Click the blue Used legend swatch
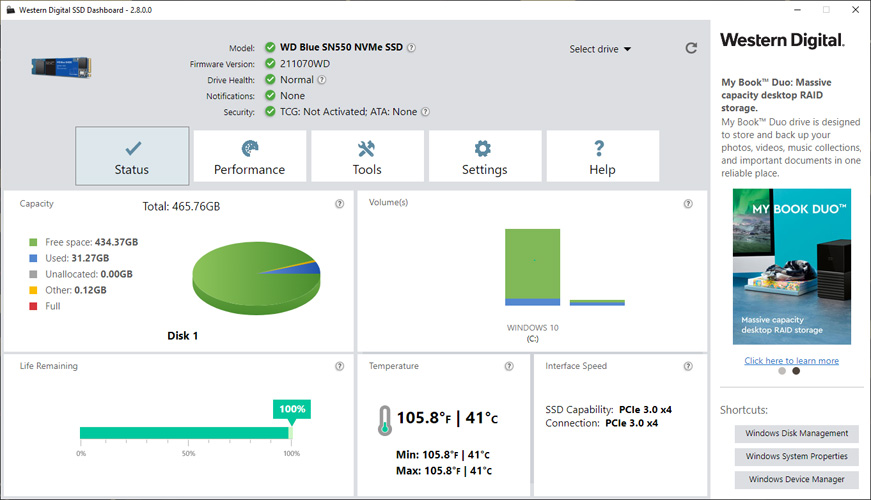 tap(33, 258)
